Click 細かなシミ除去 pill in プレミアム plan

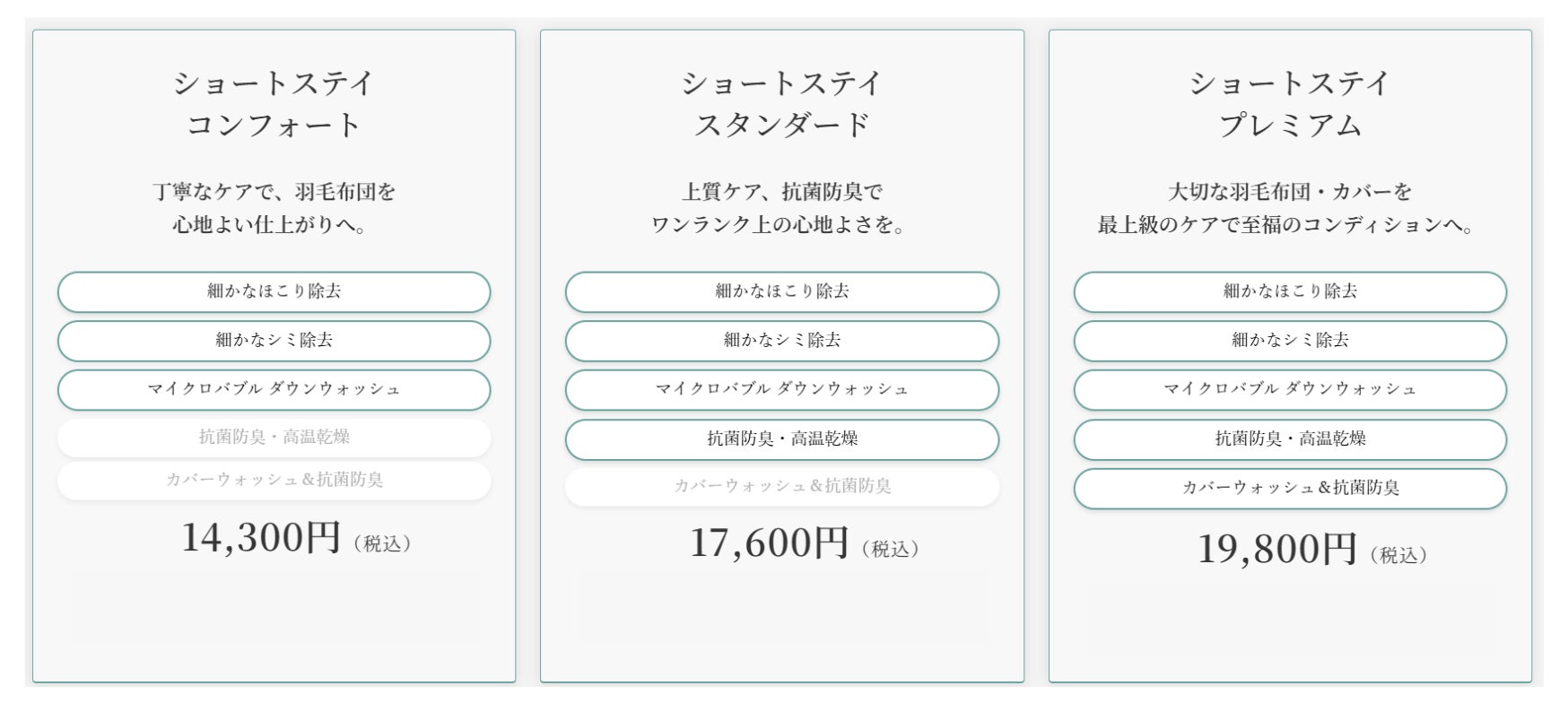[1290, 341]
